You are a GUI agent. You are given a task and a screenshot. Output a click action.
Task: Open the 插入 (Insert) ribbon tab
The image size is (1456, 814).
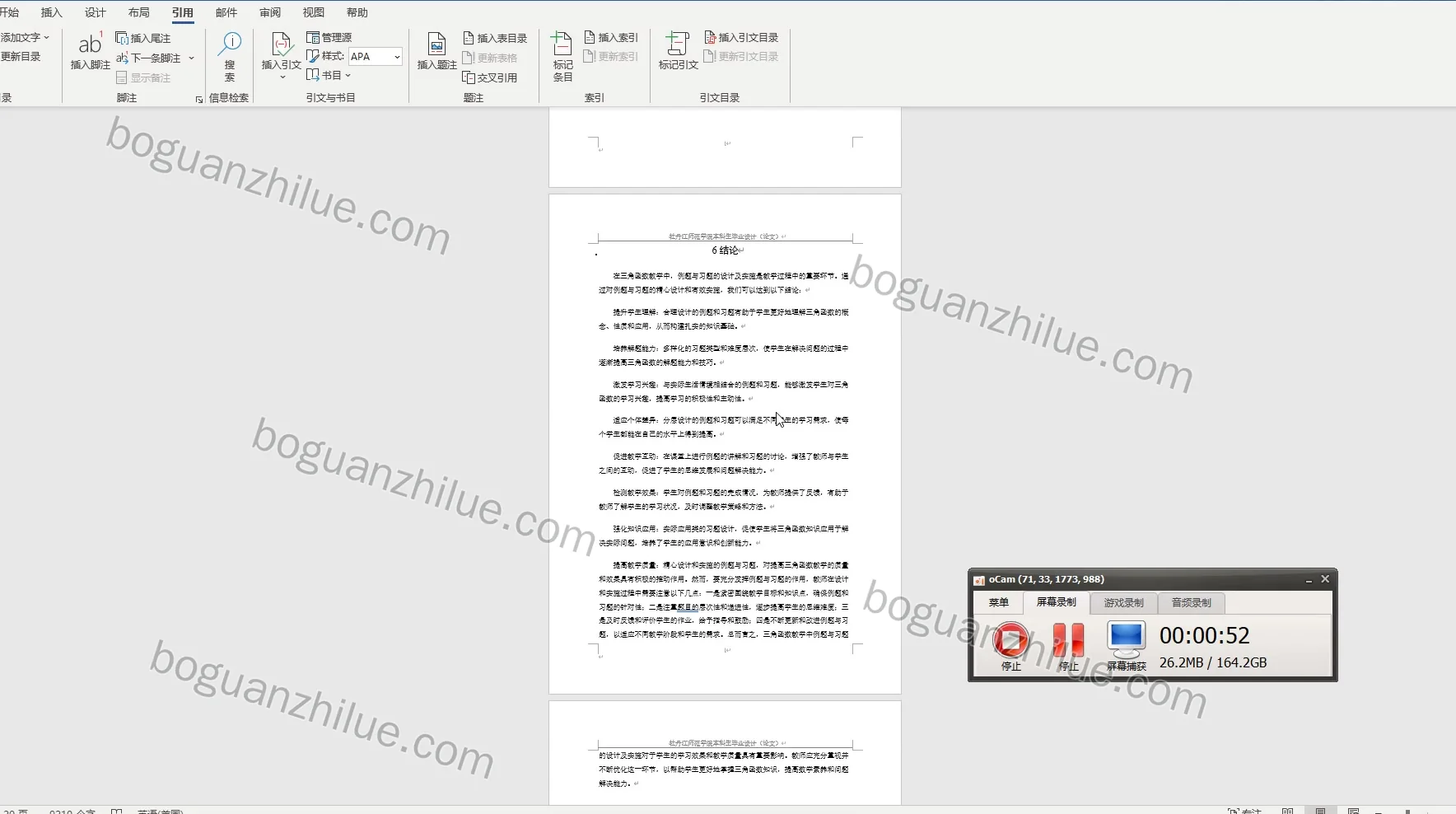[x=52, y=12]
